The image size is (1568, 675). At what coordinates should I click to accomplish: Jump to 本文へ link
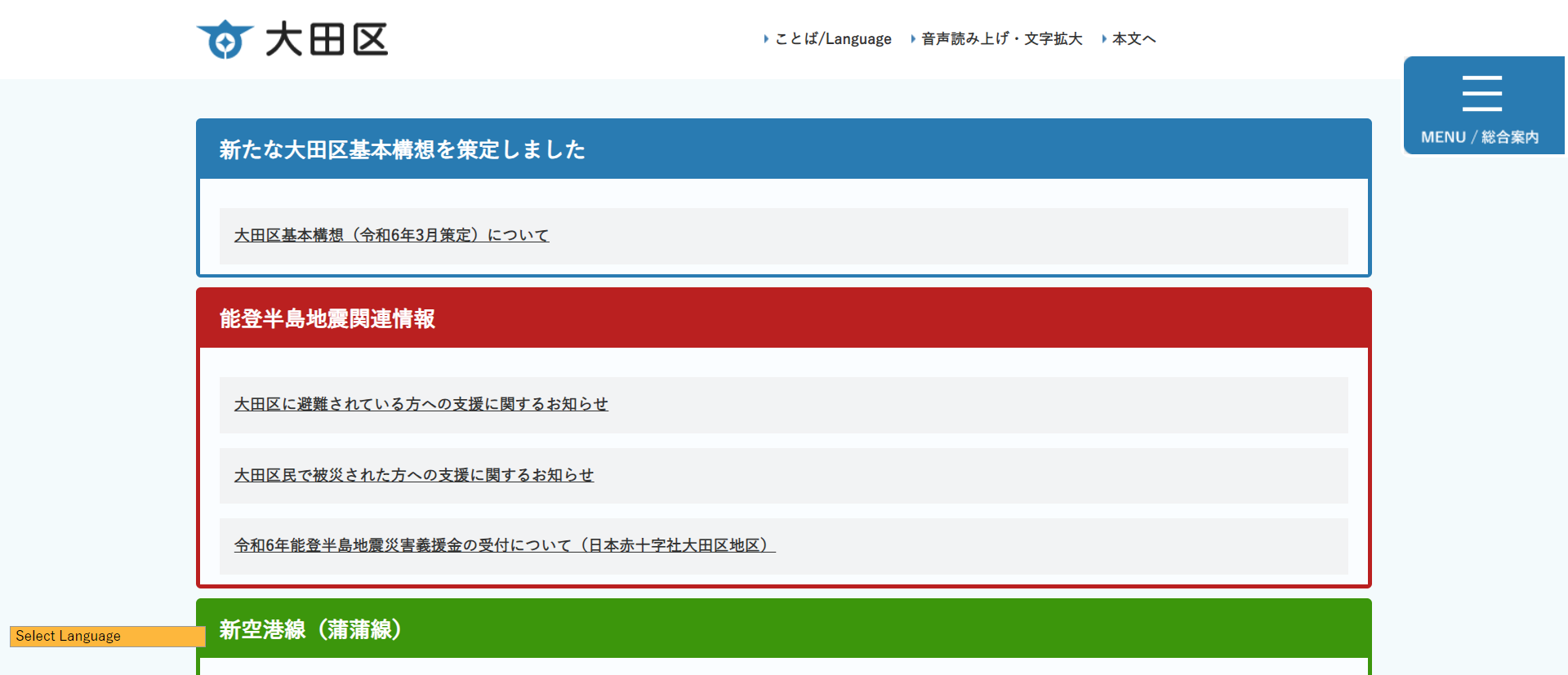[1134, 38]
